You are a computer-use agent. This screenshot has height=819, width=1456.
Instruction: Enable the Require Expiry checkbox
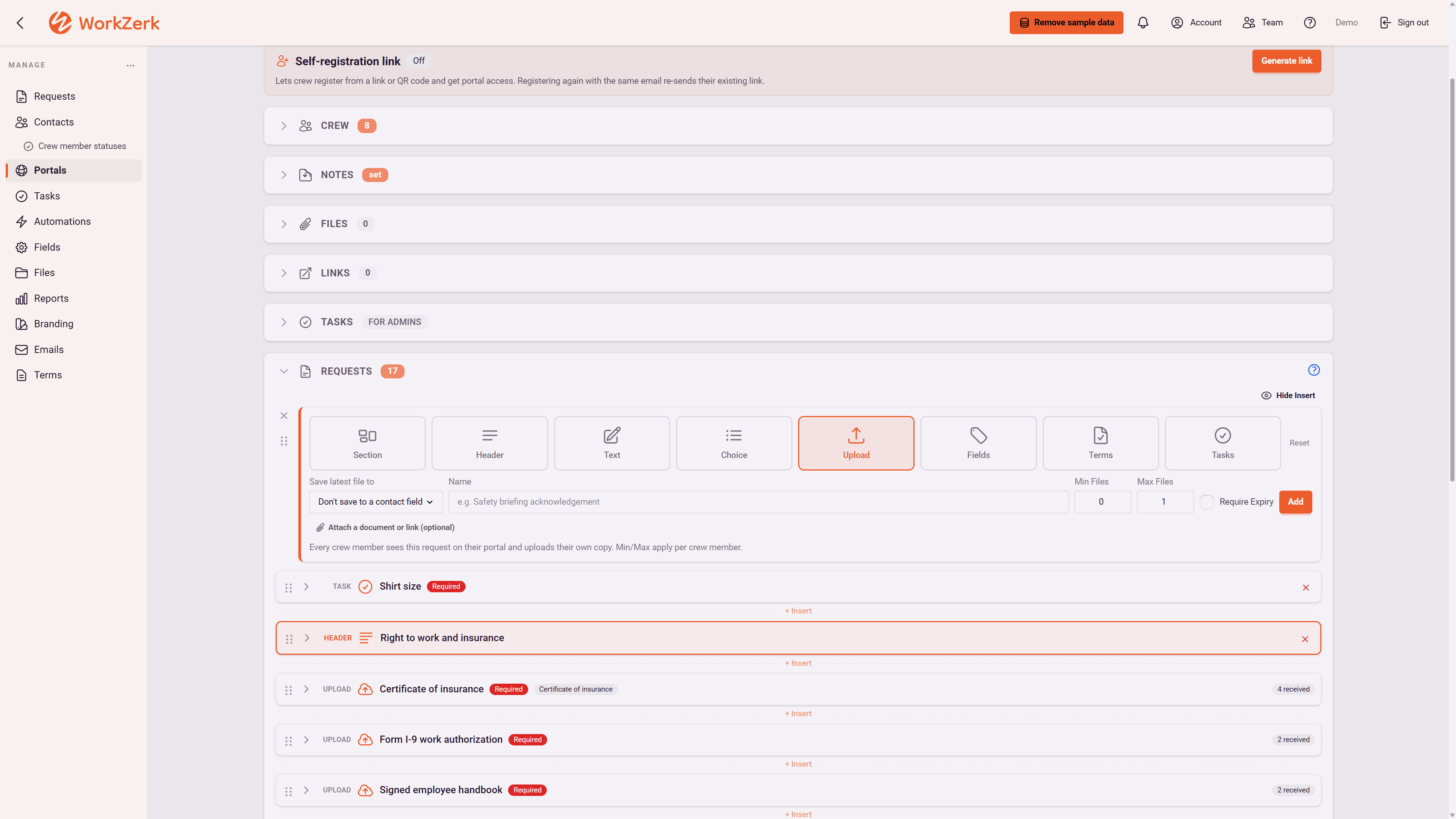pyautogui.click(x=1206, y=502)
